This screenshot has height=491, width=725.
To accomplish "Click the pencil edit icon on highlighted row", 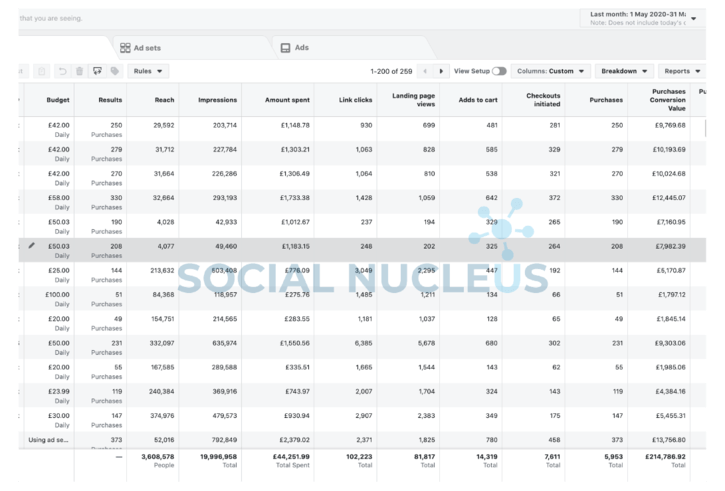I will tap(31, 245).
